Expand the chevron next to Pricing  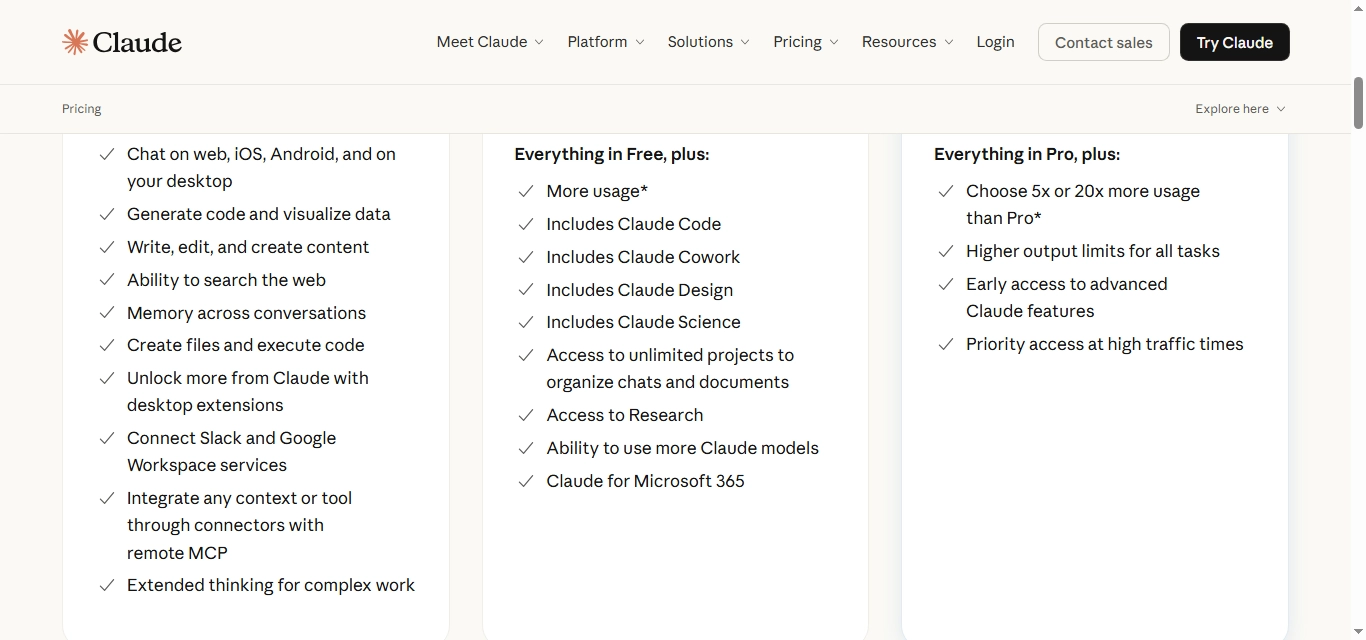click(x=834, y=42)
